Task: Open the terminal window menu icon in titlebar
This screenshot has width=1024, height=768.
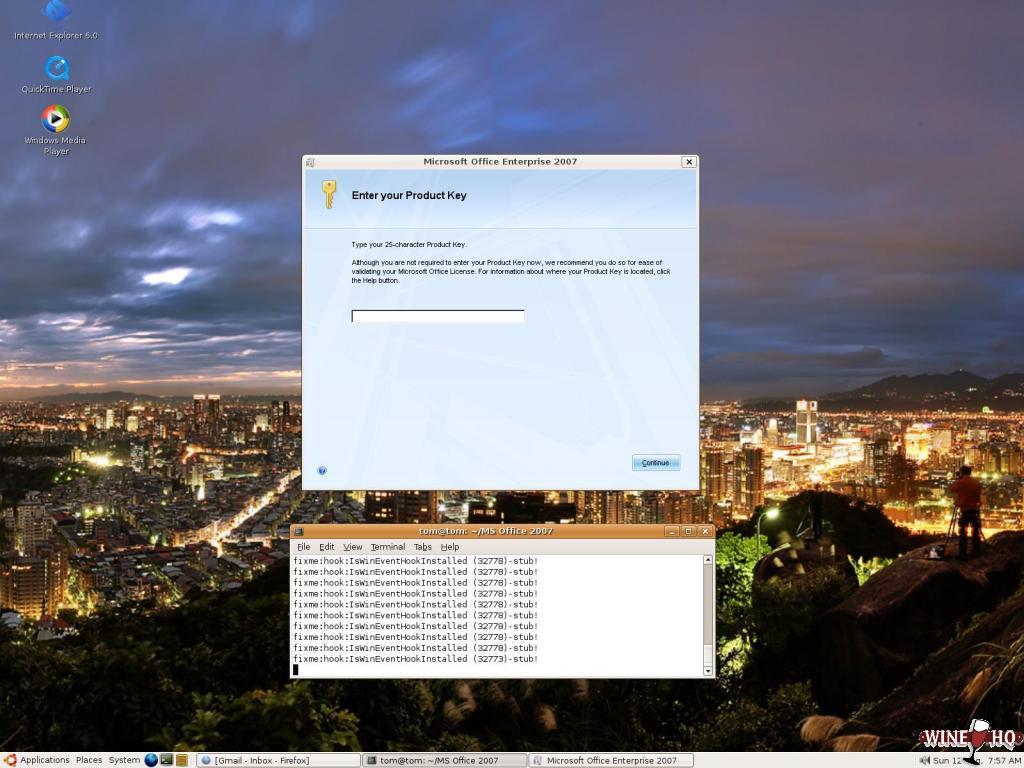Action: pos(298,532)
